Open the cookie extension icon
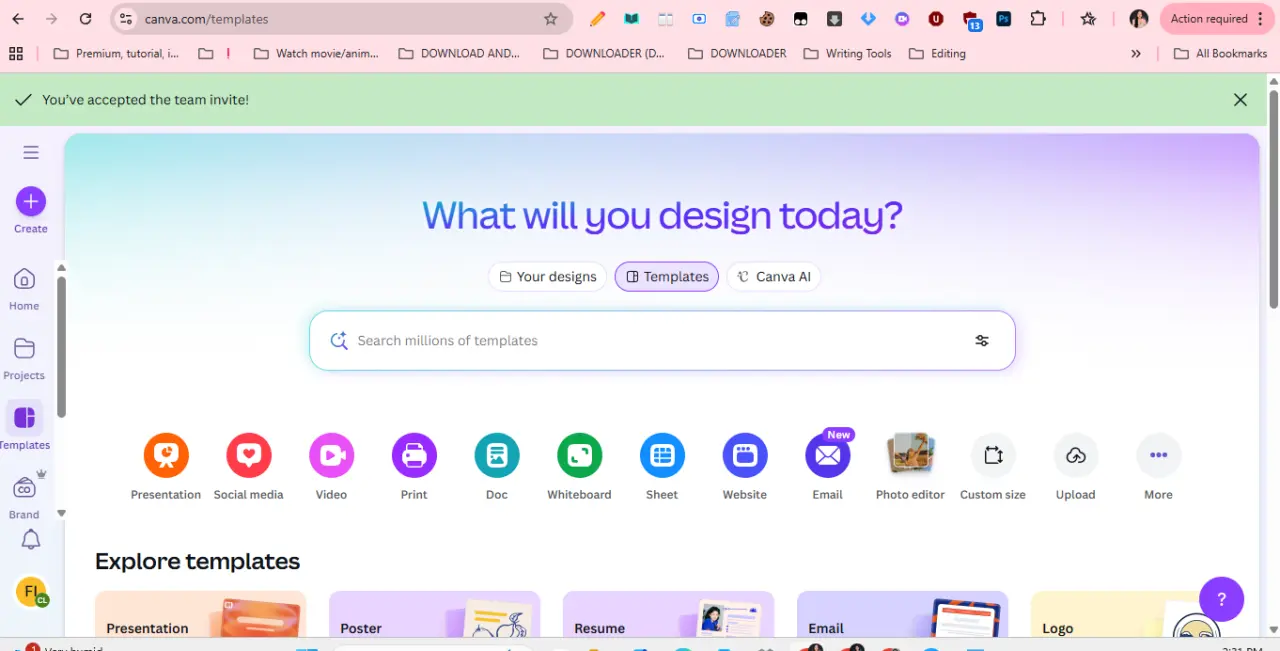Screen dimensions: 1280x651 [767, 19]
